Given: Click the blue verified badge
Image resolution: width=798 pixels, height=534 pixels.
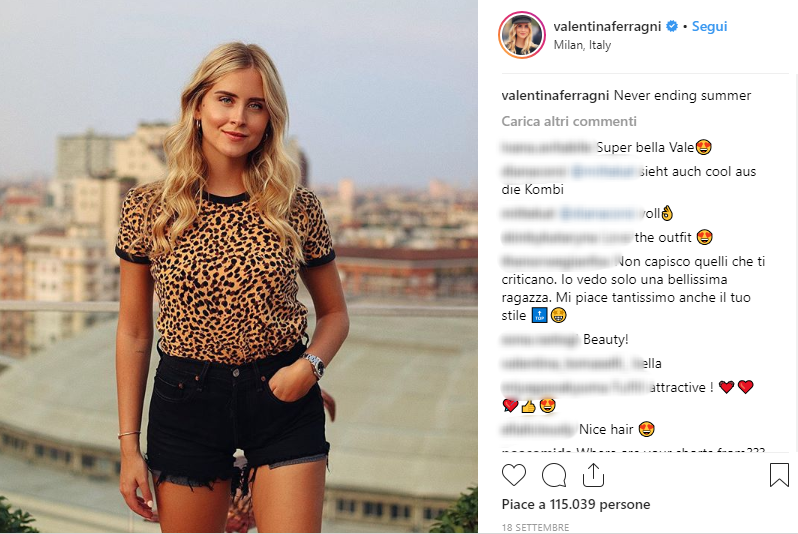Looking at the screenshot, I should (672, 27).
